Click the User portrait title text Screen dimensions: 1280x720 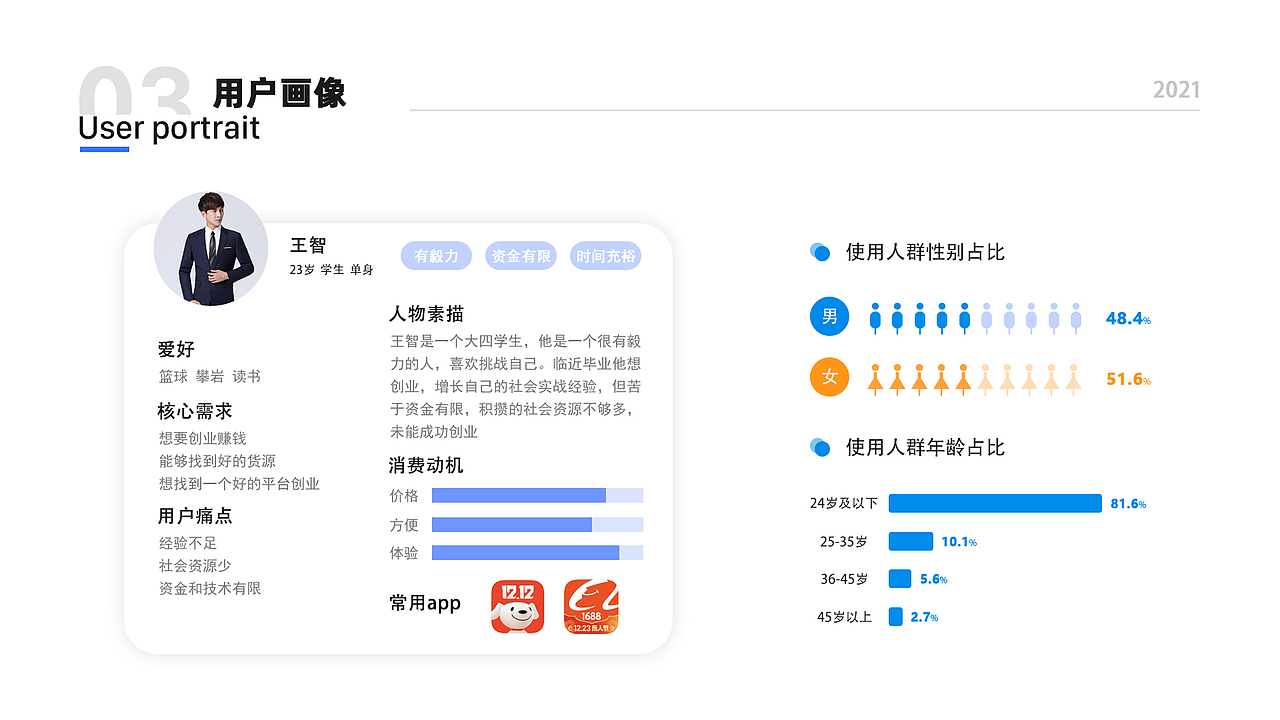(x=168, y=128)
